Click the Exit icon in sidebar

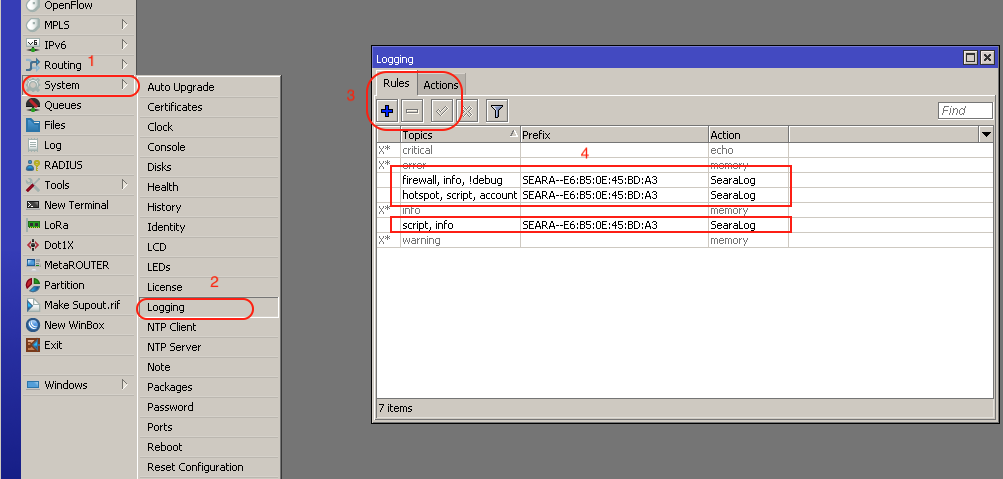tap(33, 345)
